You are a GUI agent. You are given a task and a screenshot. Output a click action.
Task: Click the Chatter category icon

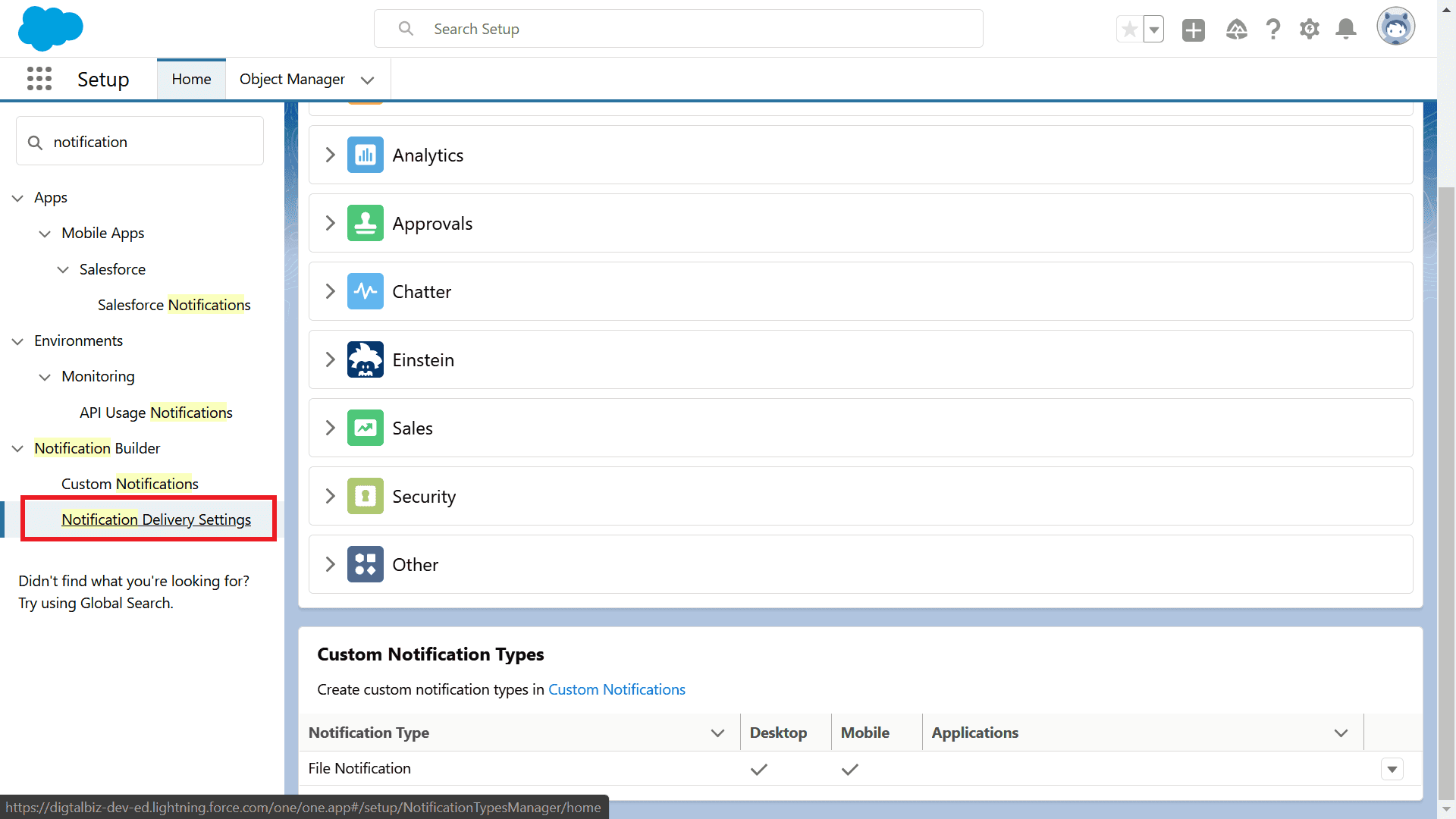366,291
